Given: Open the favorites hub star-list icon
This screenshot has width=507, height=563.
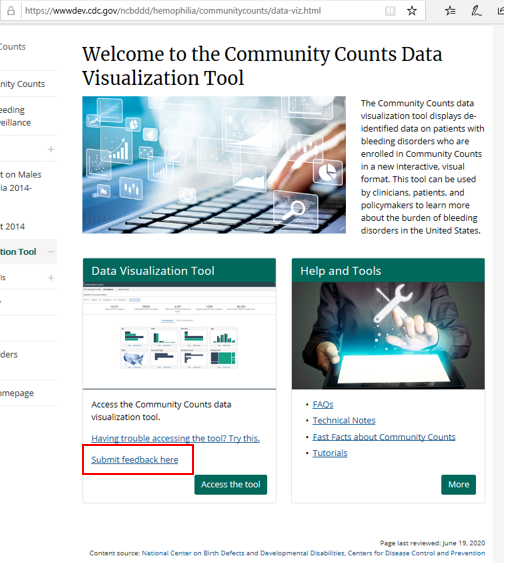Looking at the screenshot, I should point(450,11).
